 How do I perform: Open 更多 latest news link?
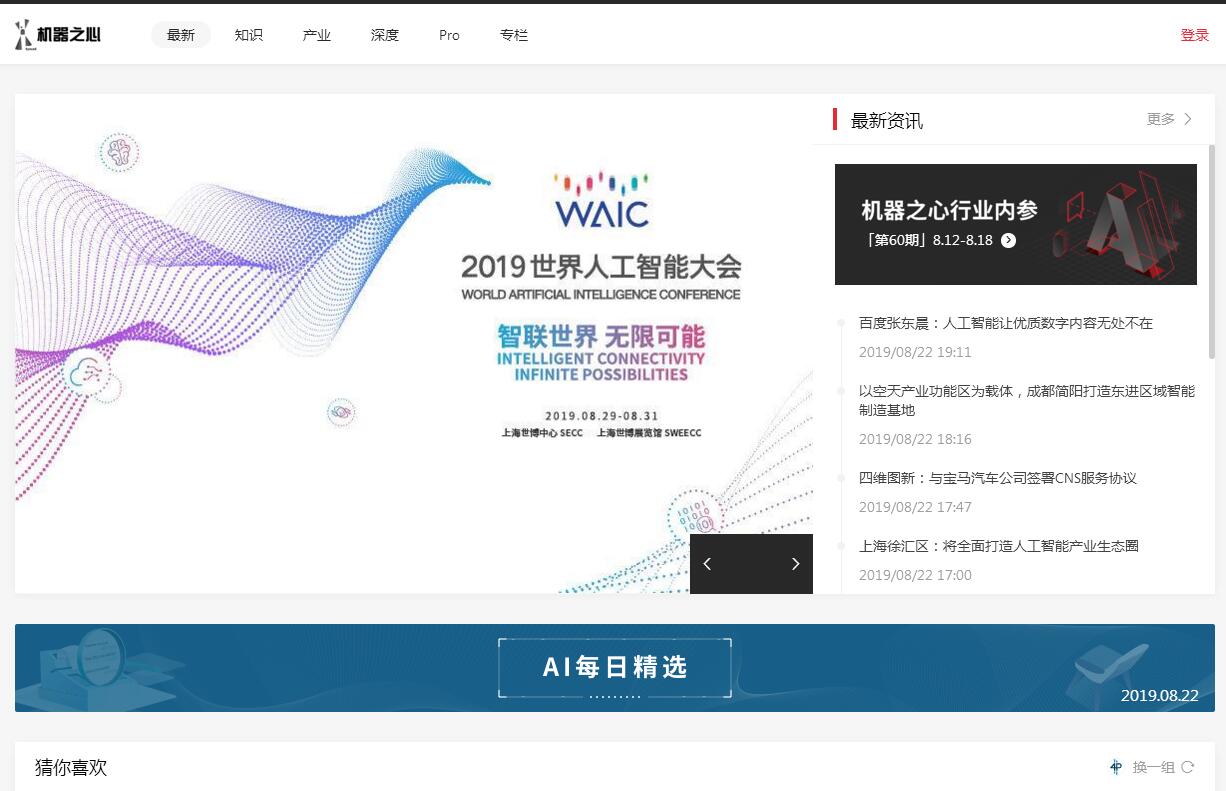[x=1161, y=119]
